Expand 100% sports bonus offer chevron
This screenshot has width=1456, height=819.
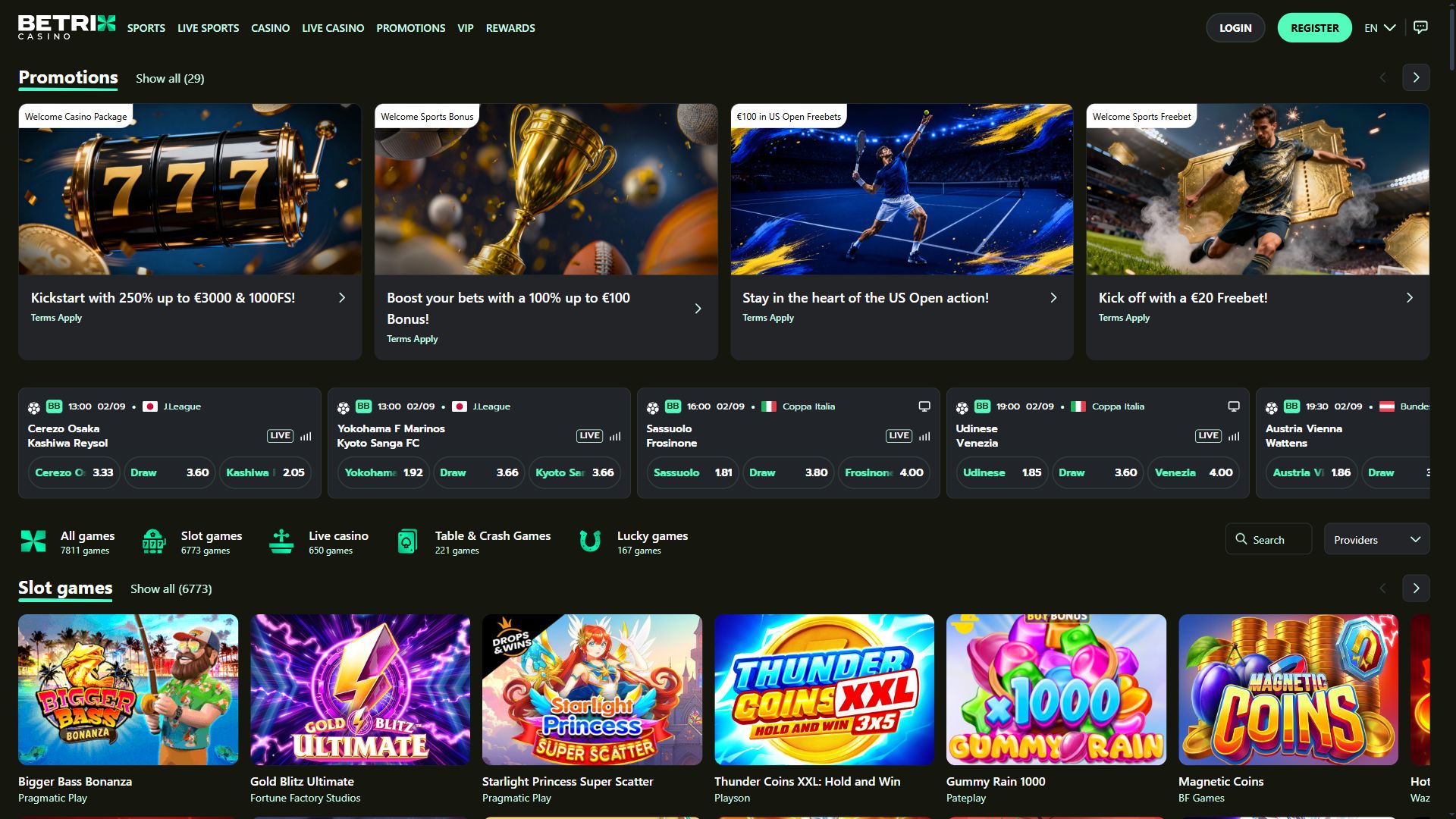(698, 309)
